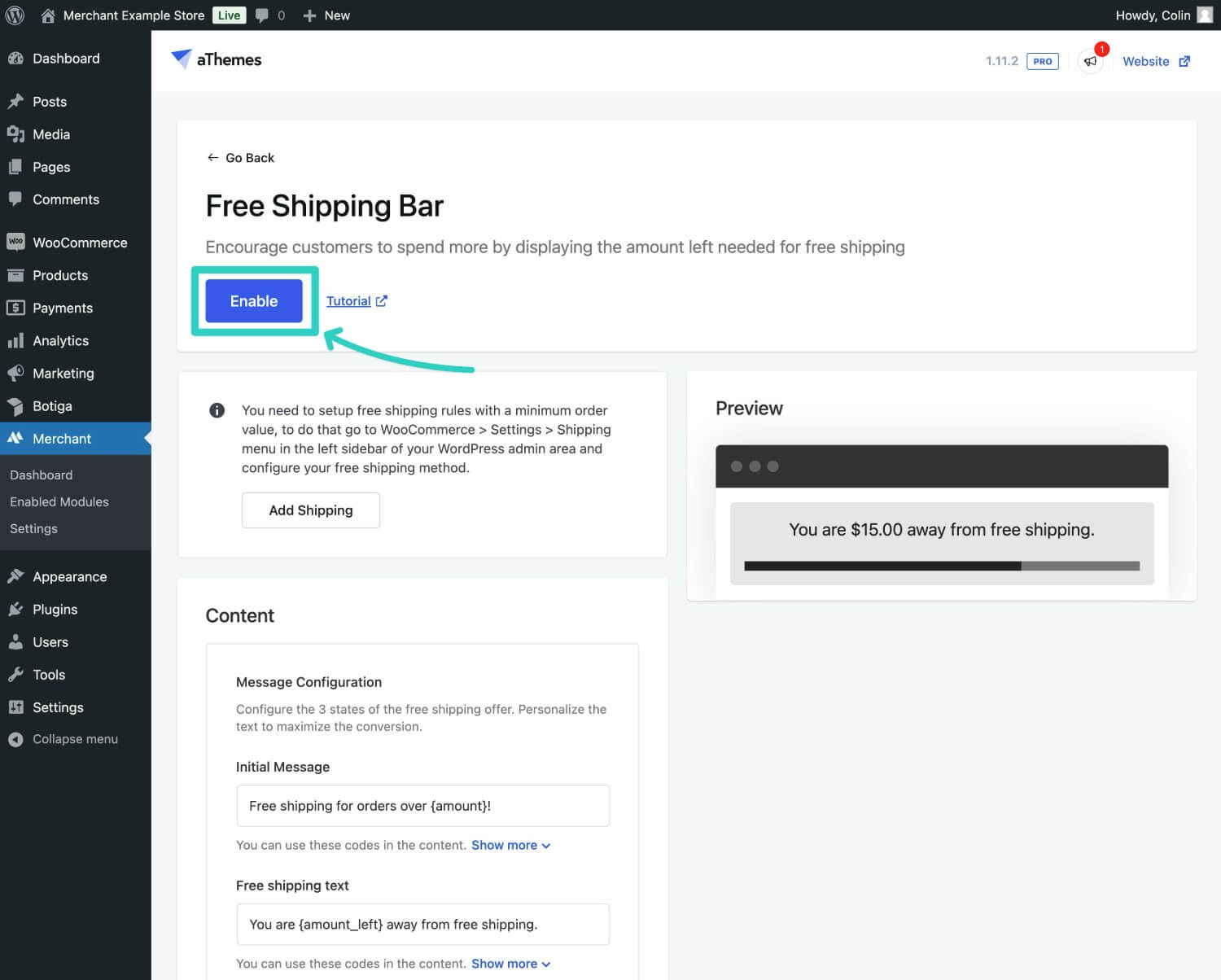
Task: Click the WordPress logo icon
Action: click(x=15, y=15)
